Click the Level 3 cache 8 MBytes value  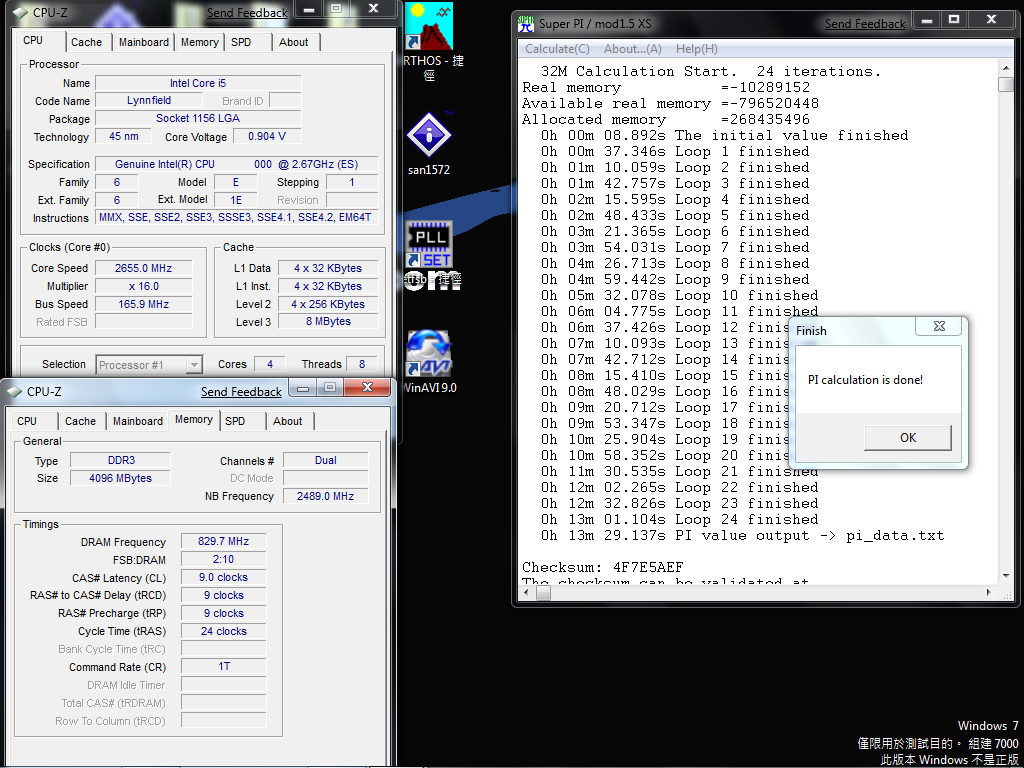[328, 321]
